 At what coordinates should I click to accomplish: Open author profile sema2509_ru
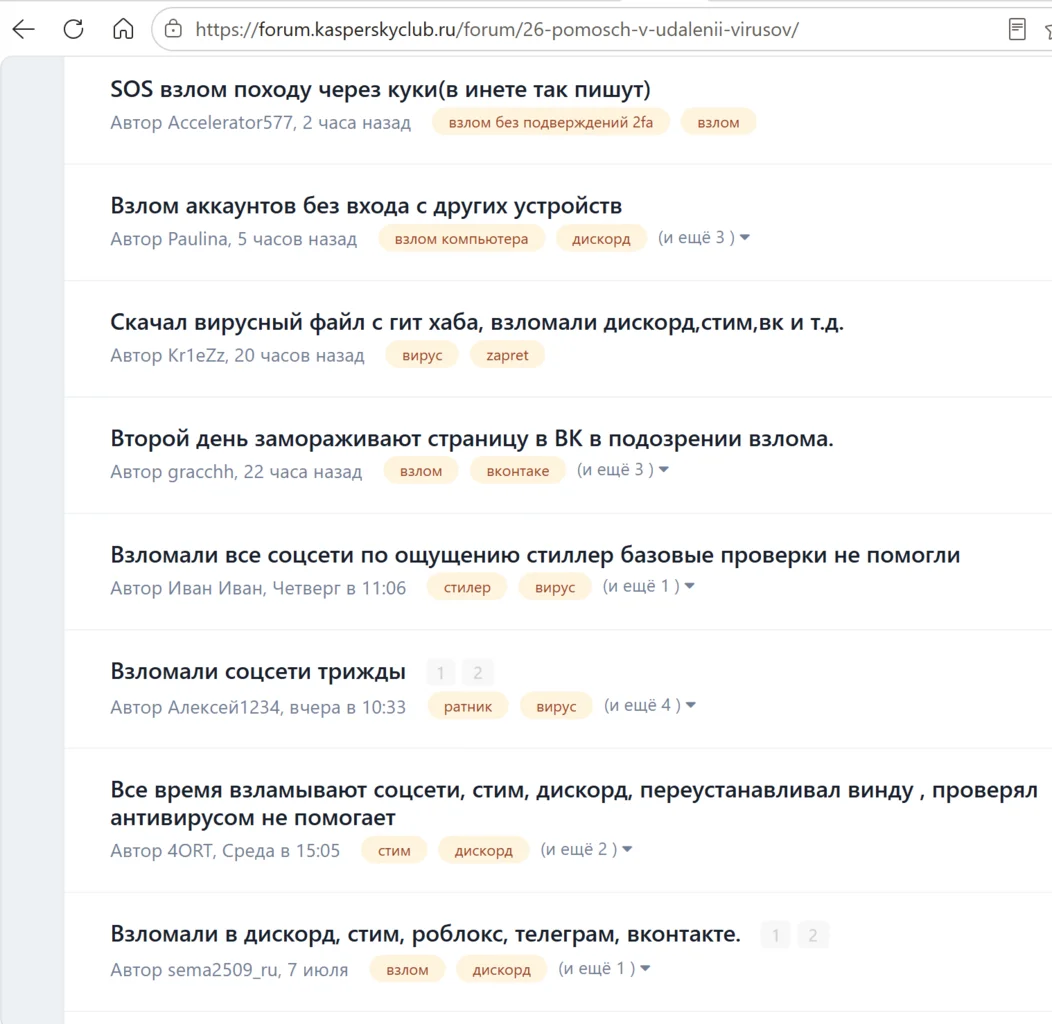[x=223, y=970]
